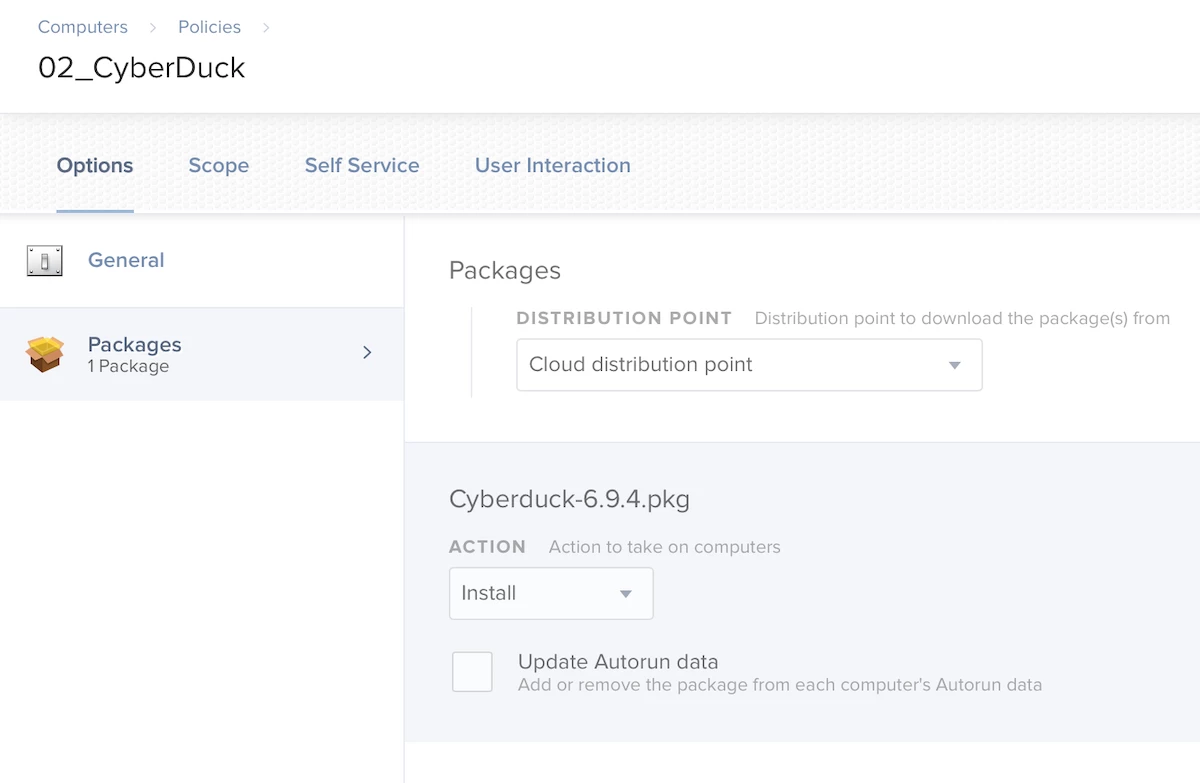Click the chevron arrow beside Packages

pos(367,352)
